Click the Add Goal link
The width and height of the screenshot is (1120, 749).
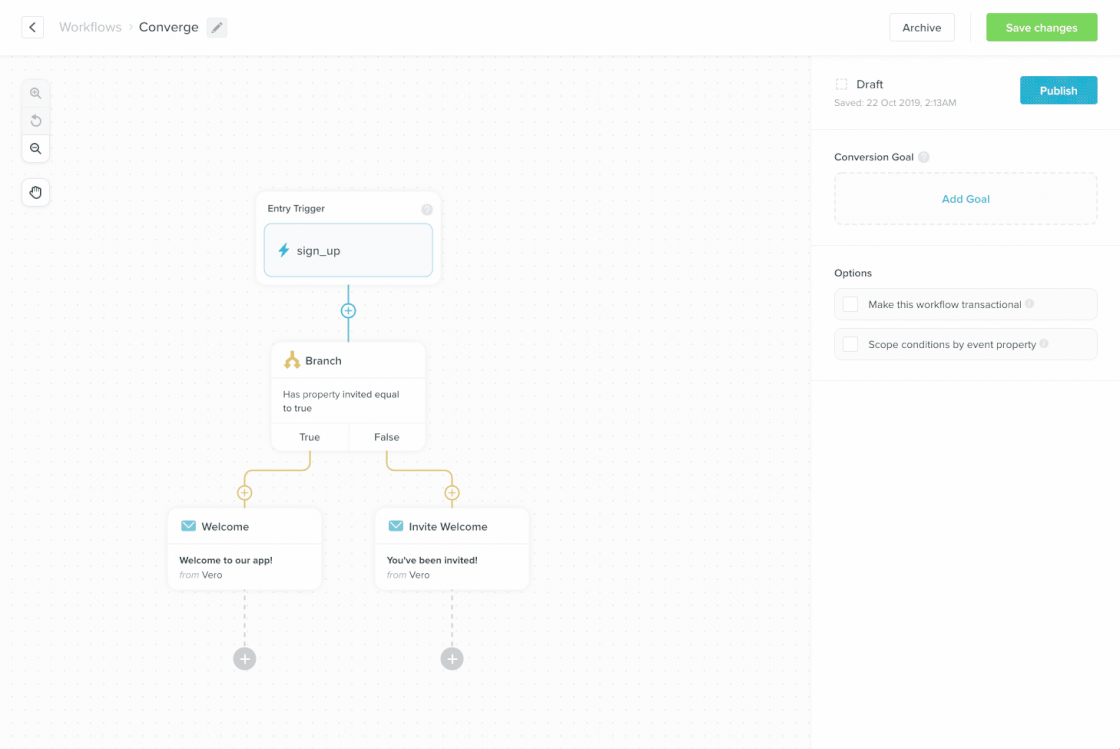(x=965, y=199)
